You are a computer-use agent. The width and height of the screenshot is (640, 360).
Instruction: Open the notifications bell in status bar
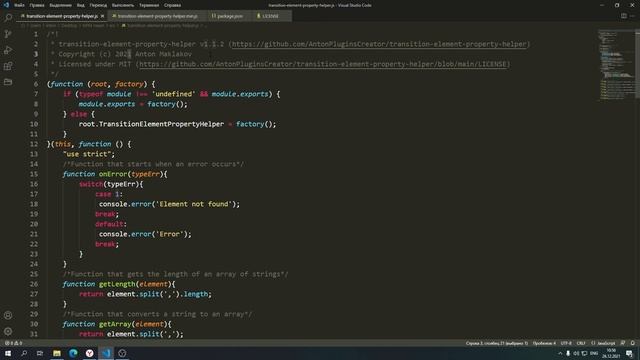pos(633,343)
